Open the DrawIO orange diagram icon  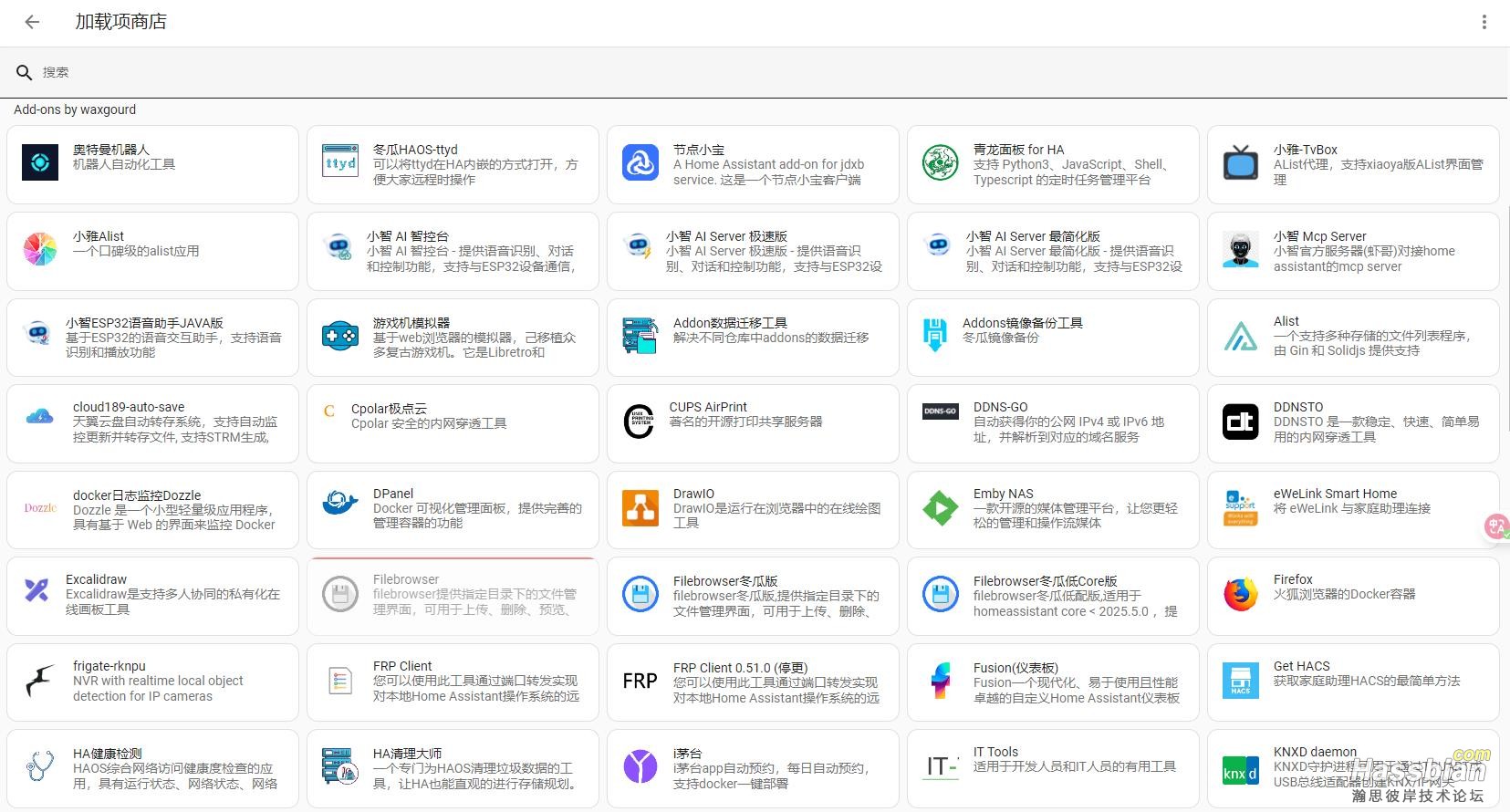point(640,508)
